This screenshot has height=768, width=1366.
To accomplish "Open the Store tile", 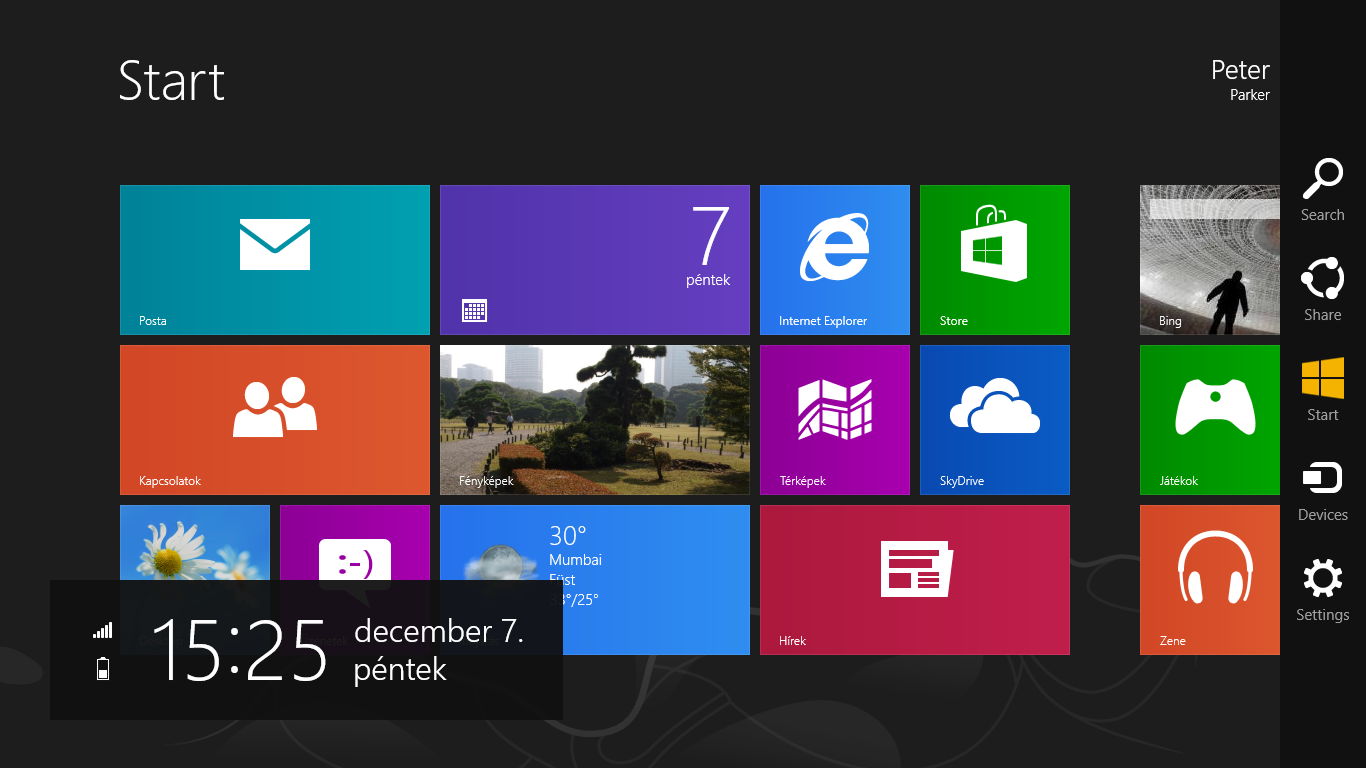I will pyautogui.click(x=994, y=259).
